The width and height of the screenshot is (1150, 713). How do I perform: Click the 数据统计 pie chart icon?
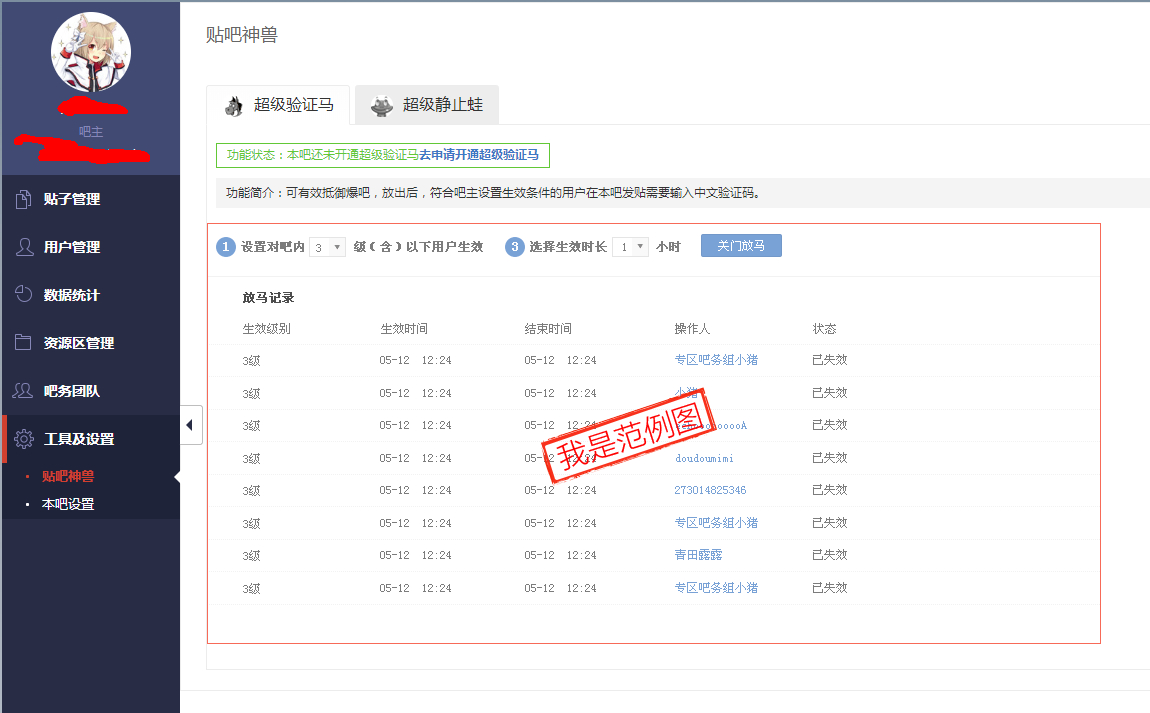(23, 294)
